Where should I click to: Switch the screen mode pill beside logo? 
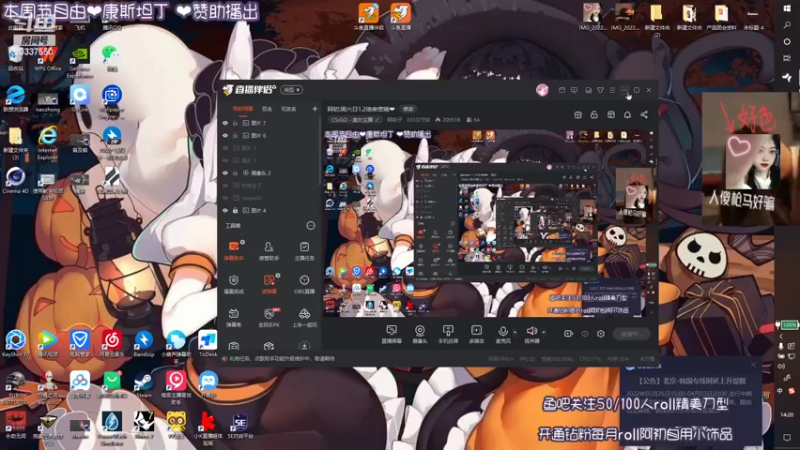(291, 90)
